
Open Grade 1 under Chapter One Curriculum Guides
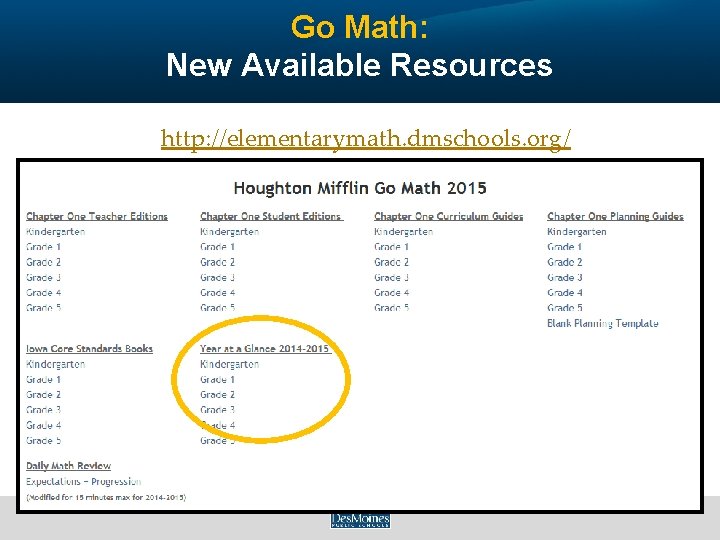[x=392, y=247]
